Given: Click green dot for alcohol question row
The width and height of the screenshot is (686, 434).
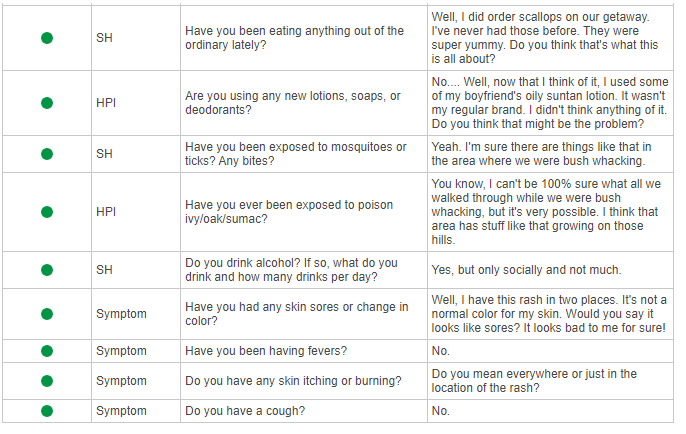Looking at the screenshot, I should click(47, 270).
